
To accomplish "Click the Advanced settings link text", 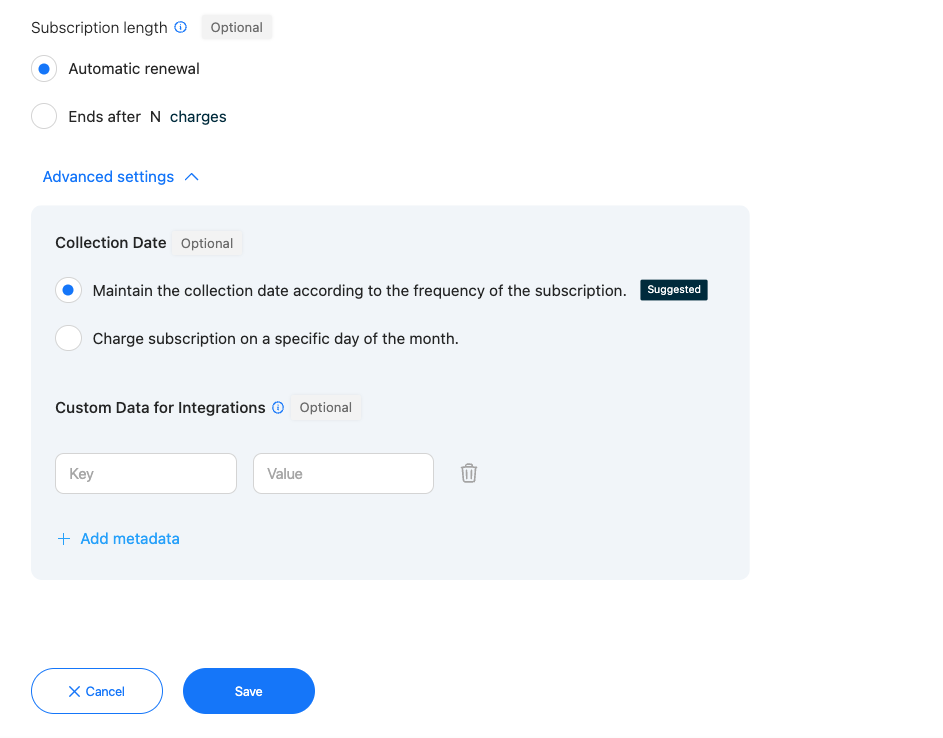I will 108,176.
